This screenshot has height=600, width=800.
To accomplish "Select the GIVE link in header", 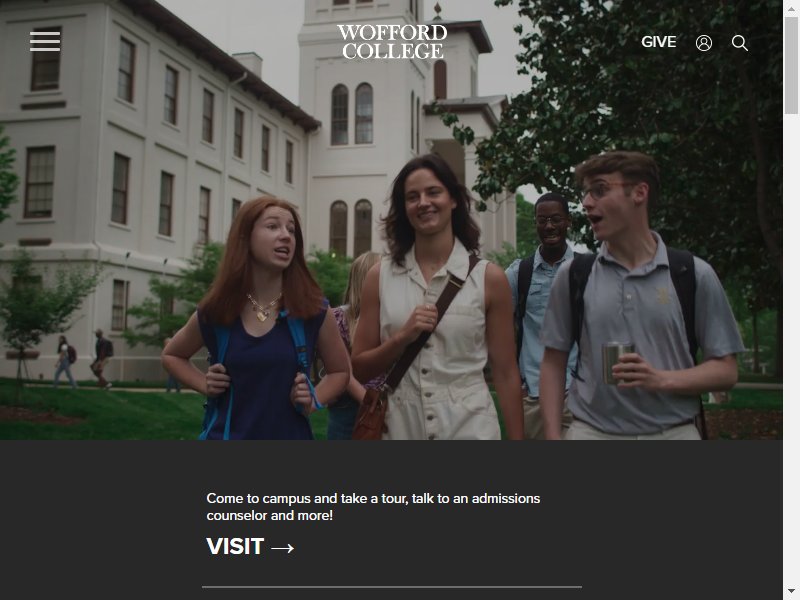I will [658, 42].
